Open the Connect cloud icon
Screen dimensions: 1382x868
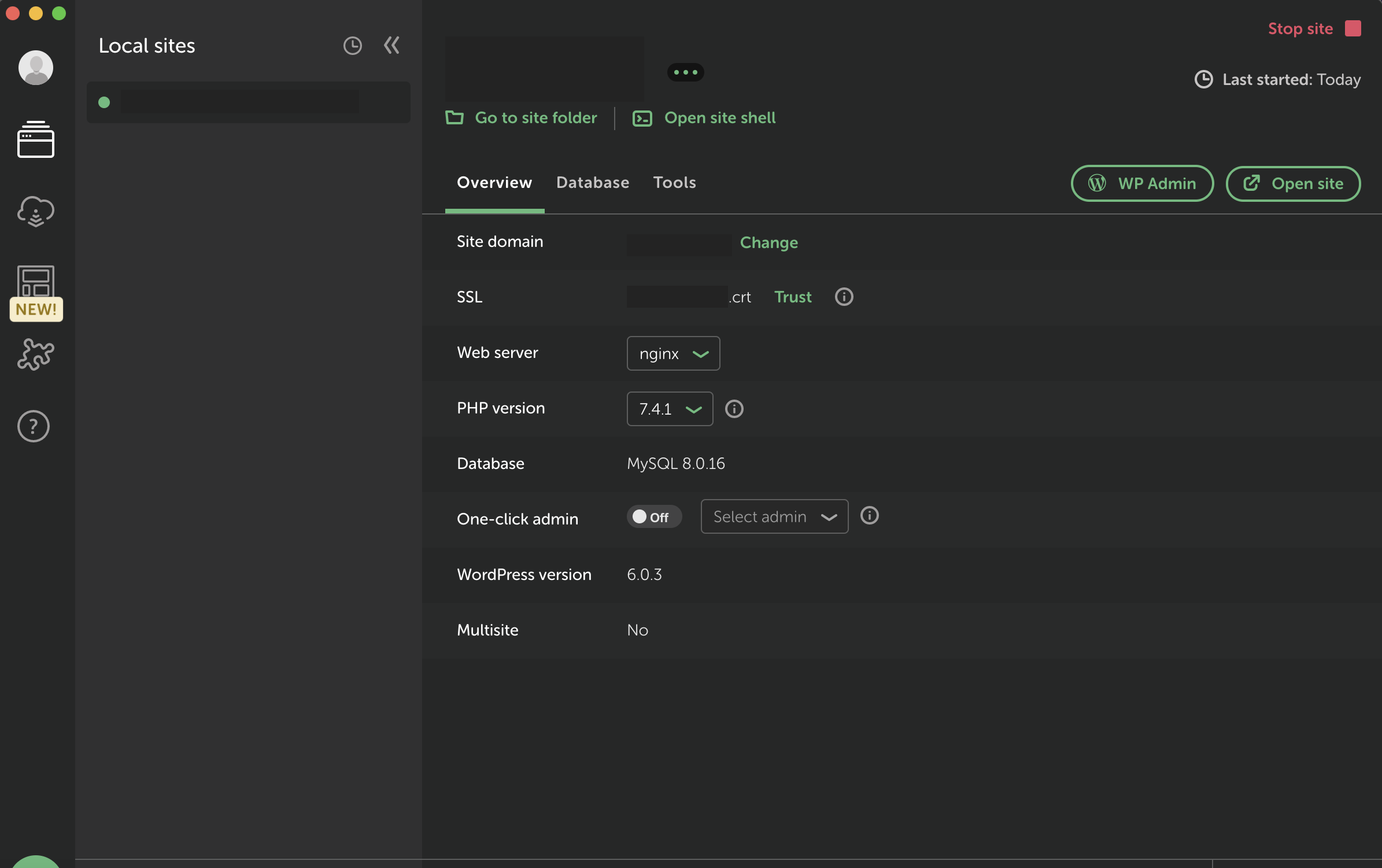tap(36, 211)
